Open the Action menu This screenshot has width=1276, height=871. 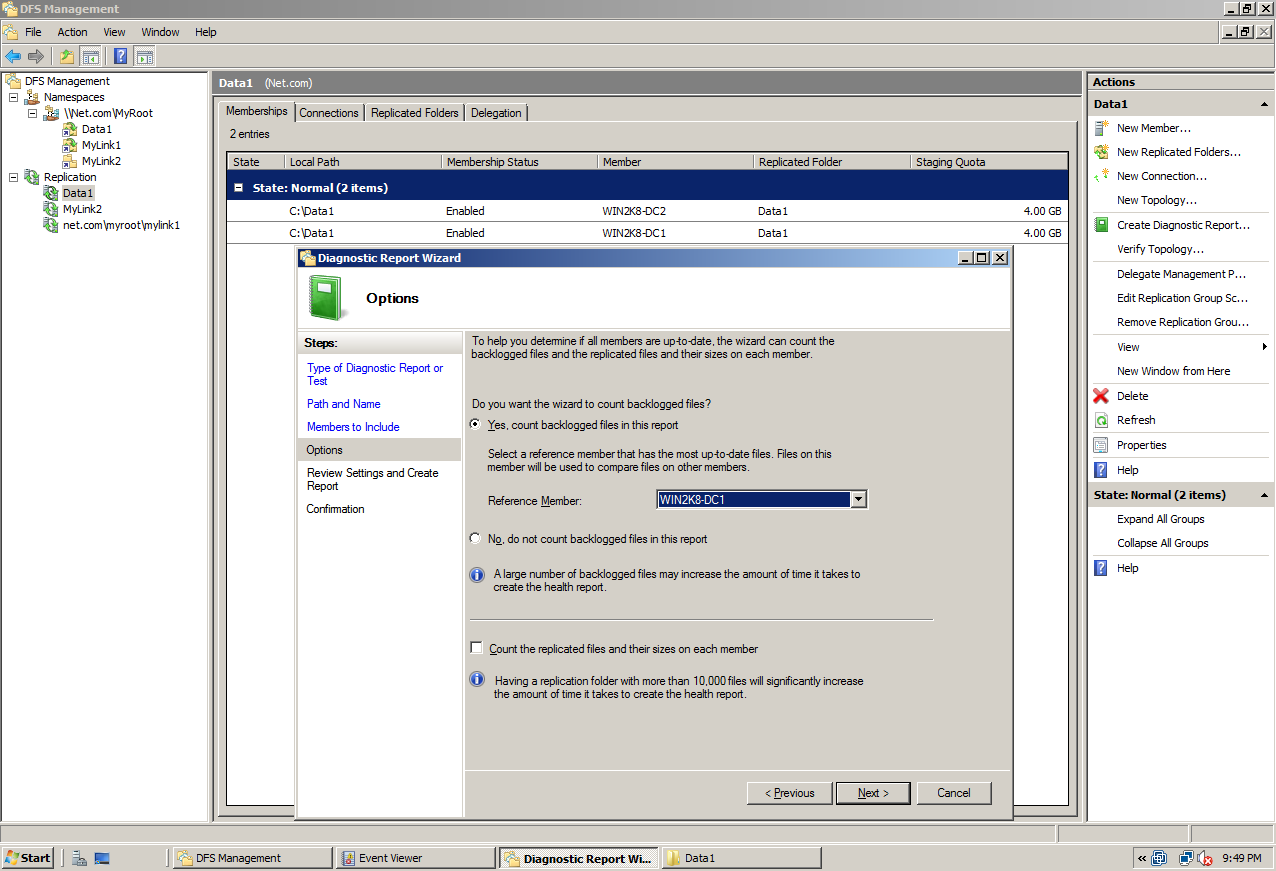(x=72, y=32)
